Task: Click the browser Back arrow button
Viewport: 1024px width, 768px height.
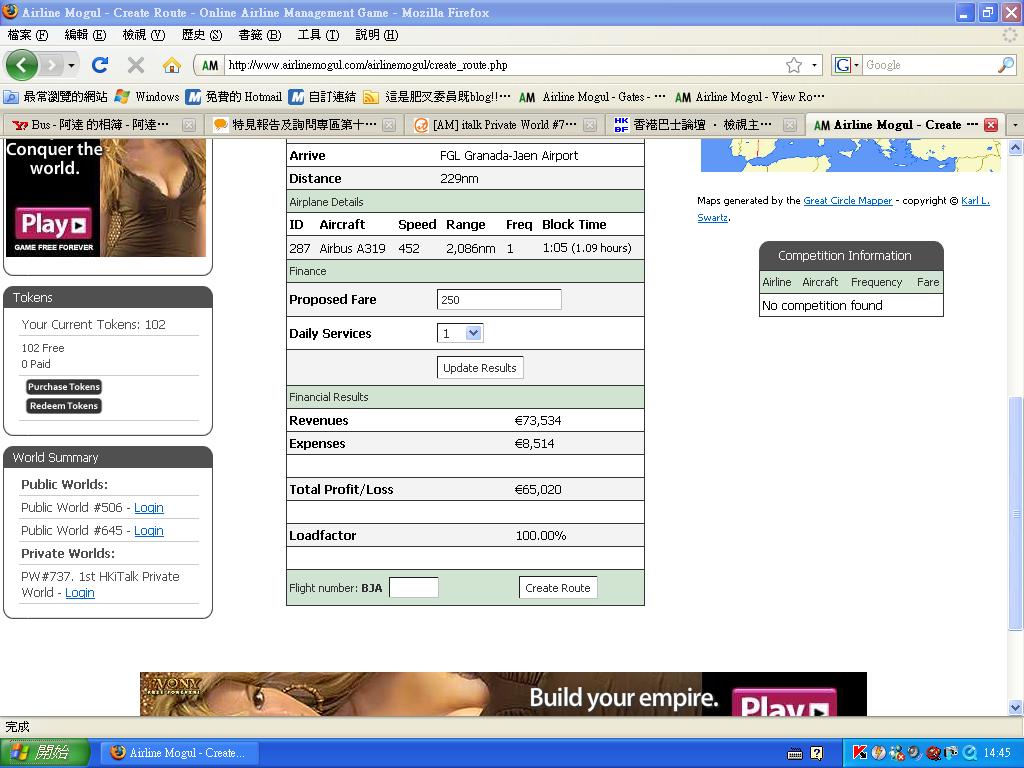Action: (x=22, y=65)
